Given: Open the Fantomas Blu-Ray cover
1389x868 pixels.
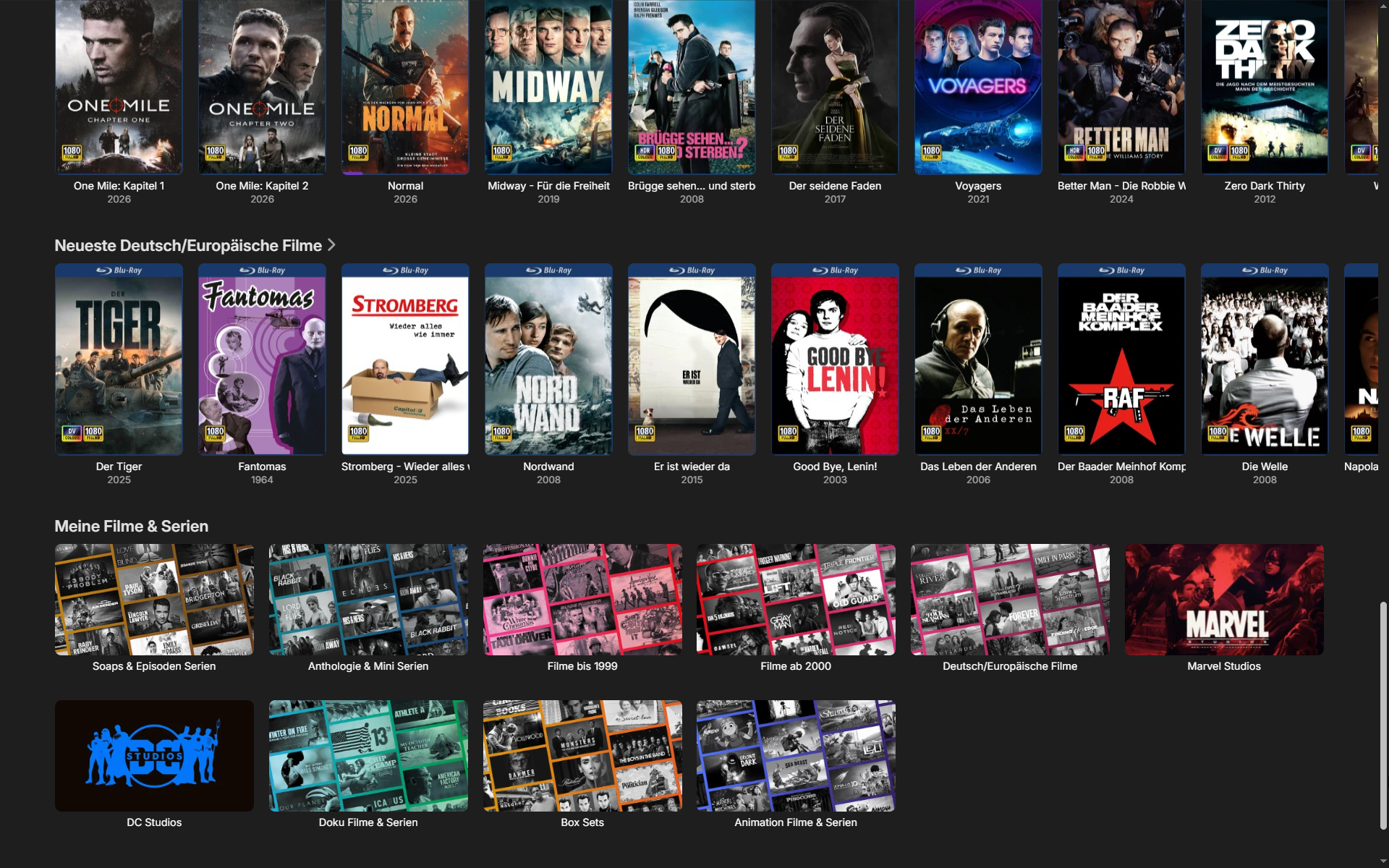Looking at the screenshot, I should coord(262,359).
